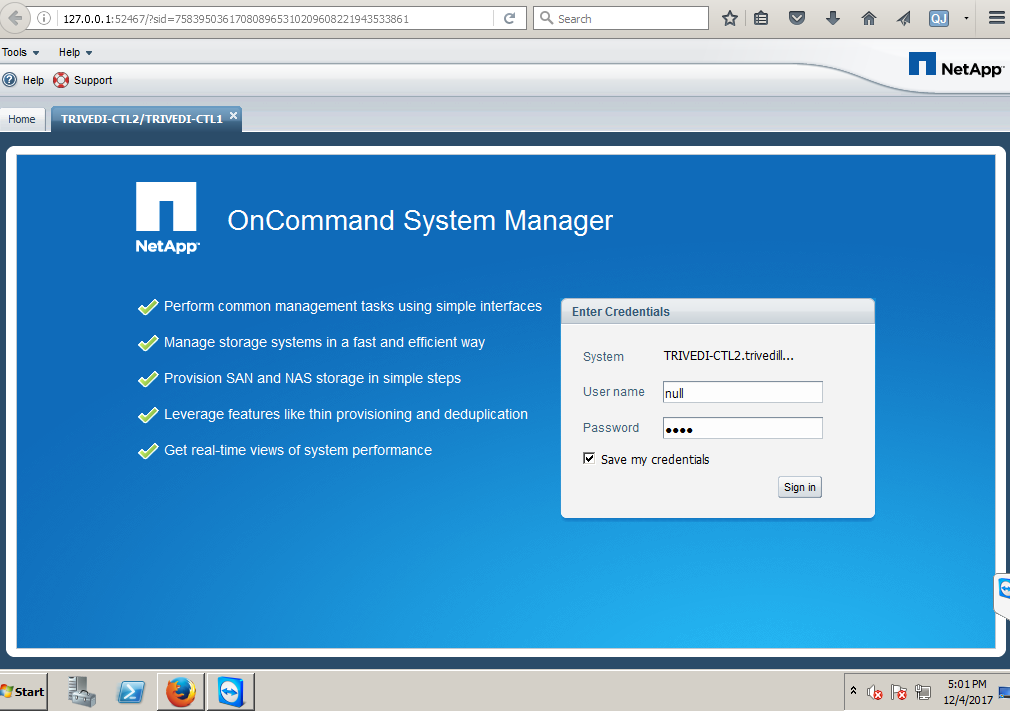Switch to the Home tab
The image size is (1010, 711).
22,119
